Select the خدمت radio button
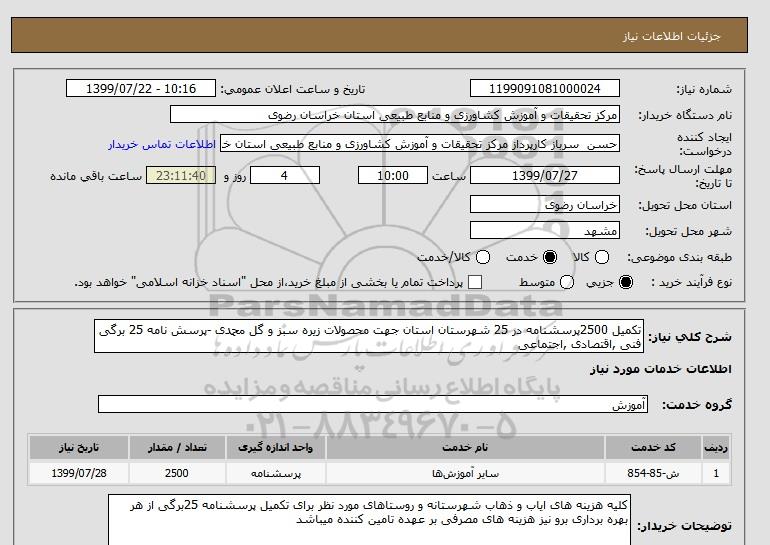770x545 pixels. pyautogui.click(x=550, y=257)
